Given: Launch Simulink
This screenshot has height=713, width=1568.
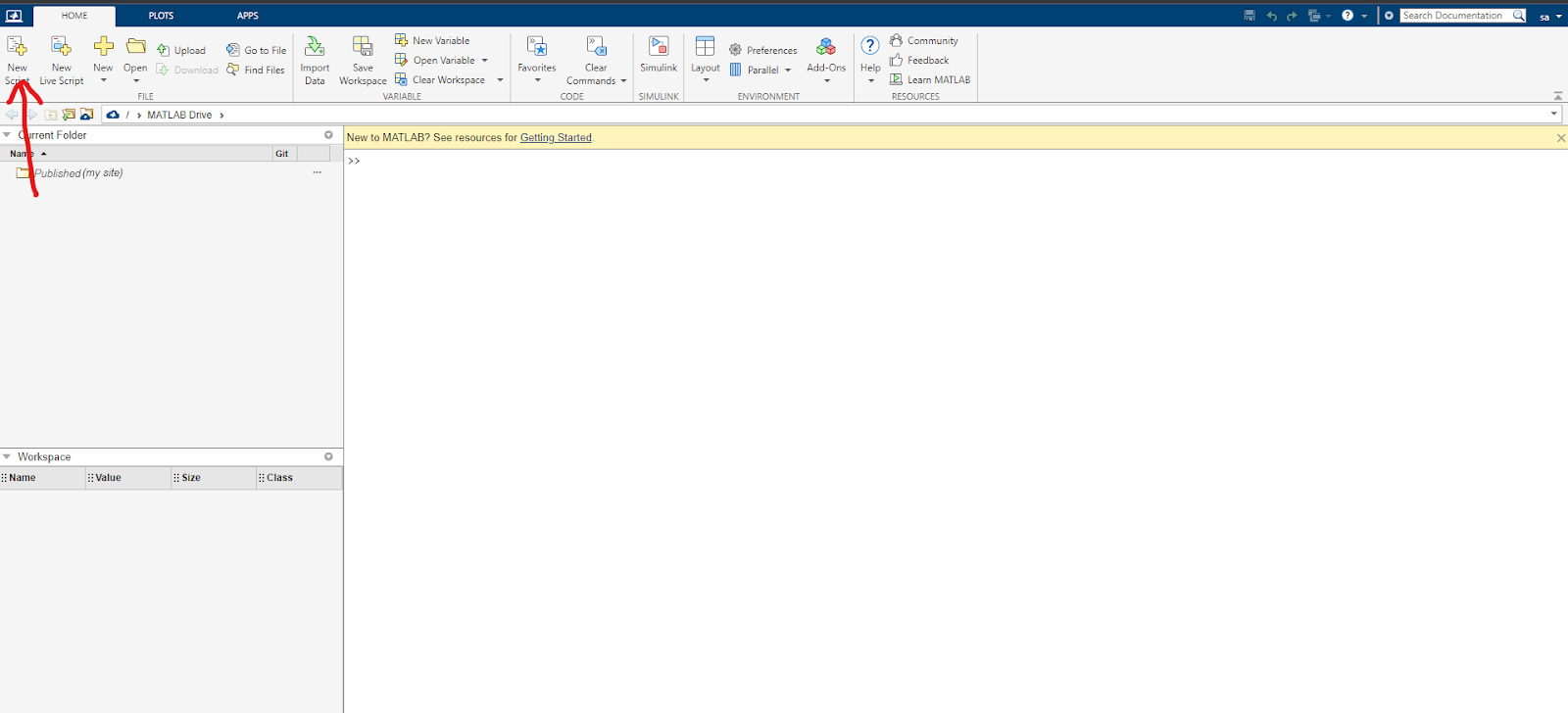Looking at the screenshot, I should point(659,55).
